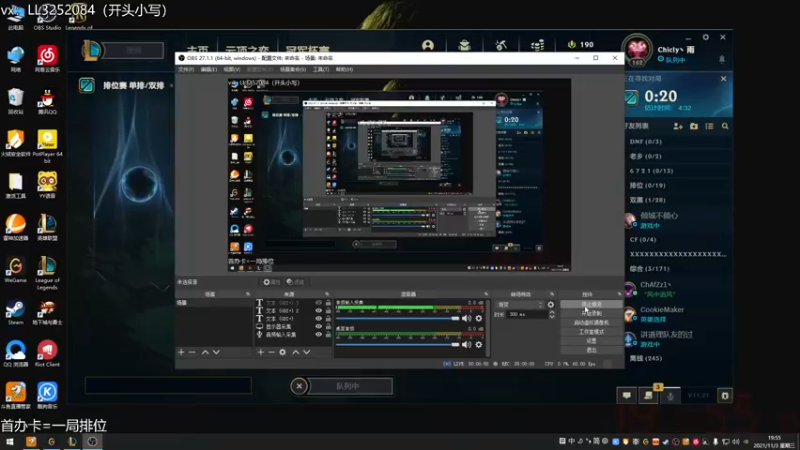Toggle visibility eye of display capture source
Screen dimensions: 800x450
point(318,327)
